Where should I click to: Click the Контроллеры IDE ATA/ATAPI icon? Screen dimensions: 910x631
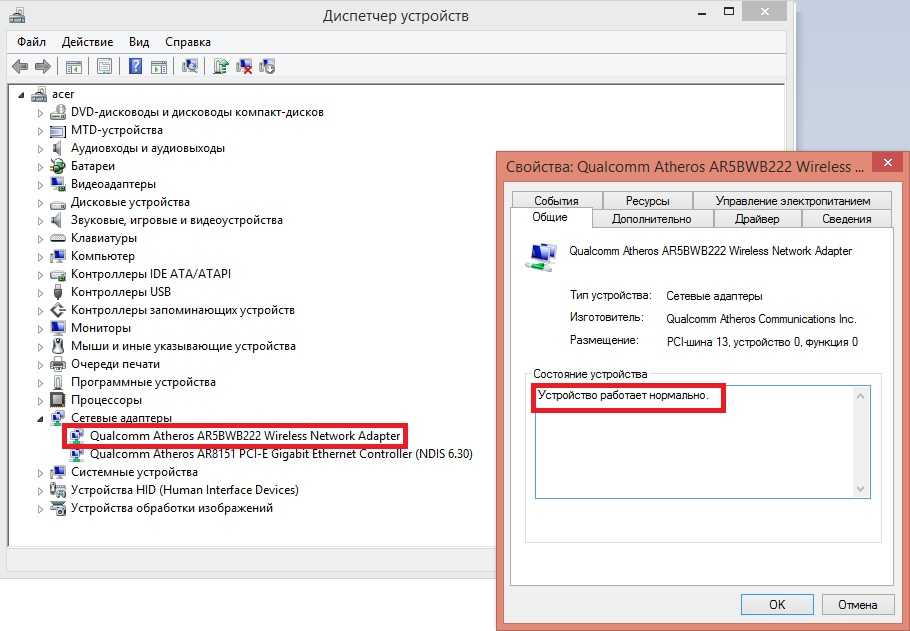click(57, 275)
